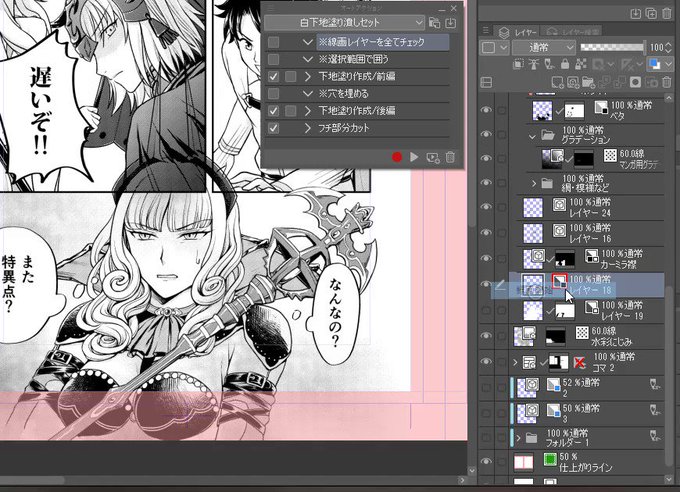Hide the ベタ layer
The width and height of the screenshot is (680, 492).
(x=486, y=110)
